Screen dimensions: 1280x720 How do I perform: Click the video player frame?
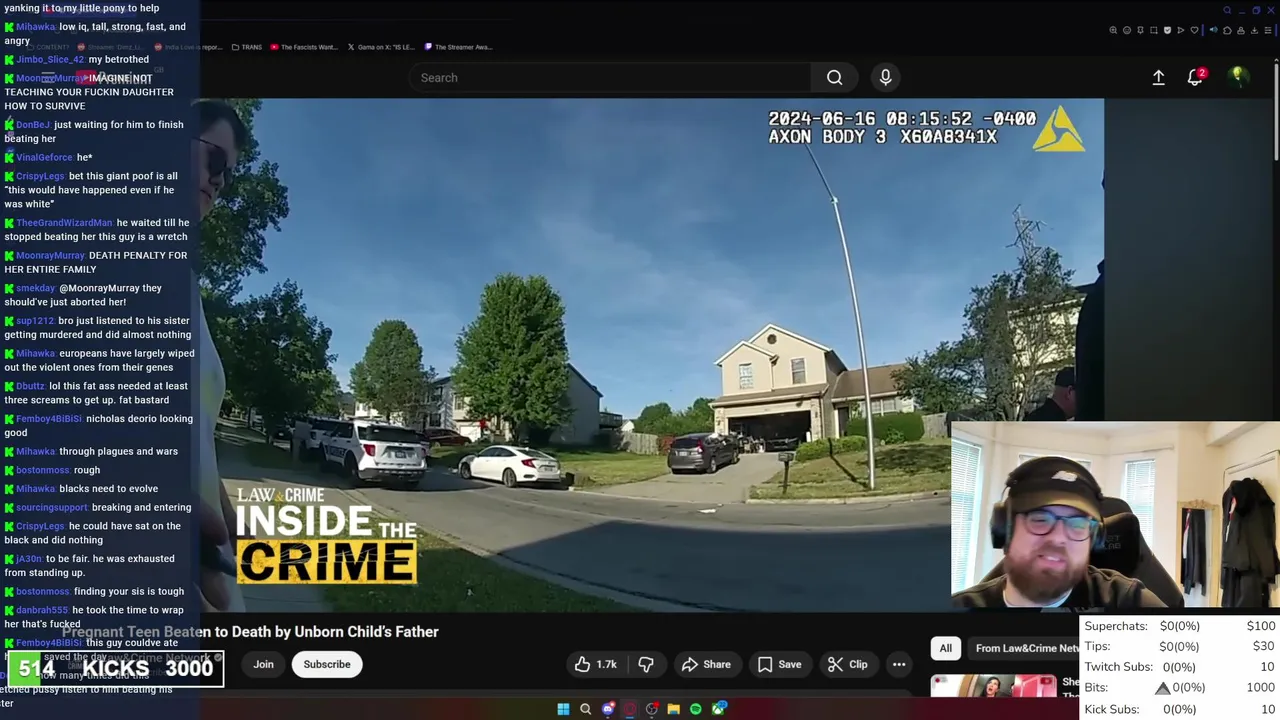click(x=652, y=355)
